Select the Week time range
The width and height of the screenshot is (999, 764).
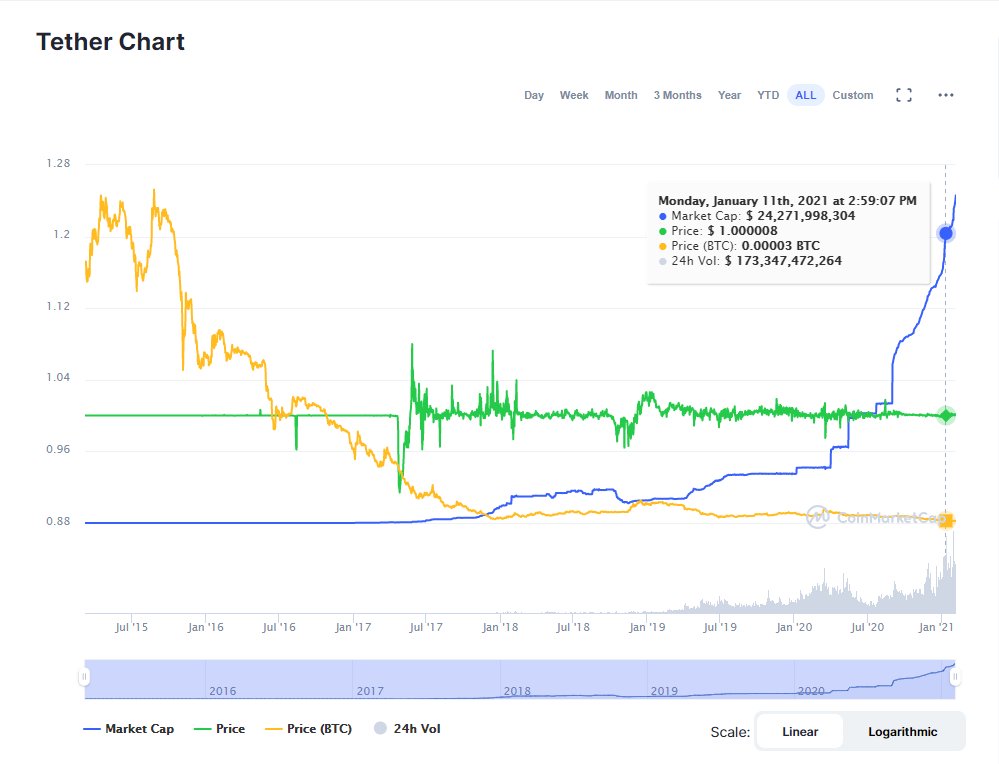pyautogui.click(x=574, y=95)
